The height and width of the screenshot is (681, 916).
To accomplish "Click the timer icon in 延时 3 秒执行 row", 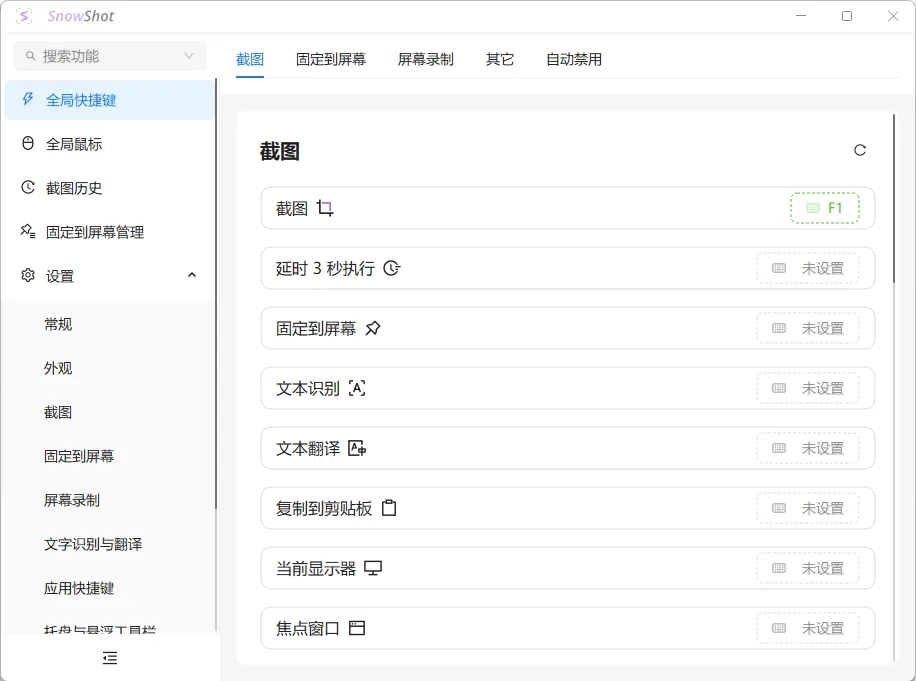I will point(391,268).
